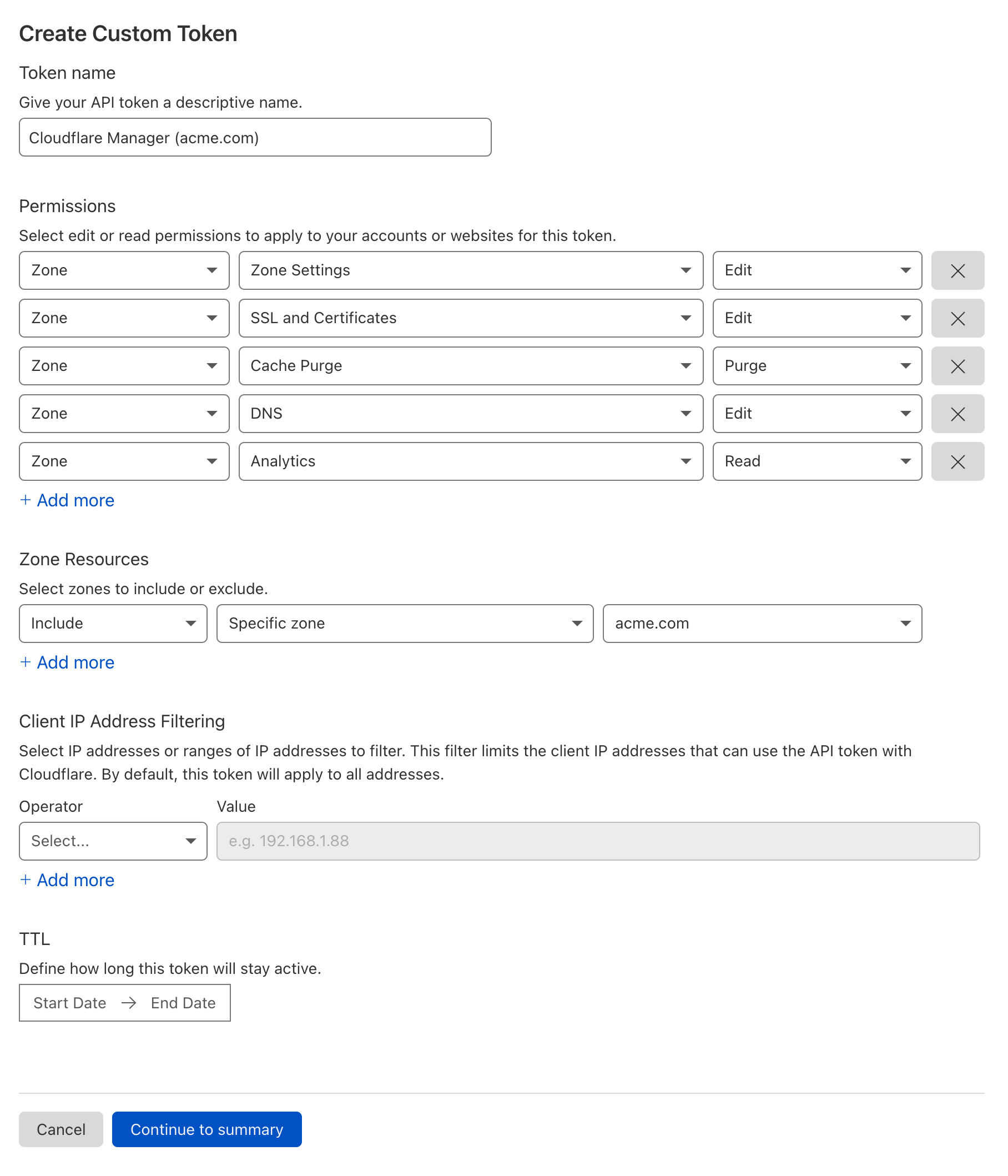Click the Token name input field
The height and width of the screenshot is (1176, 1008).
255,137
